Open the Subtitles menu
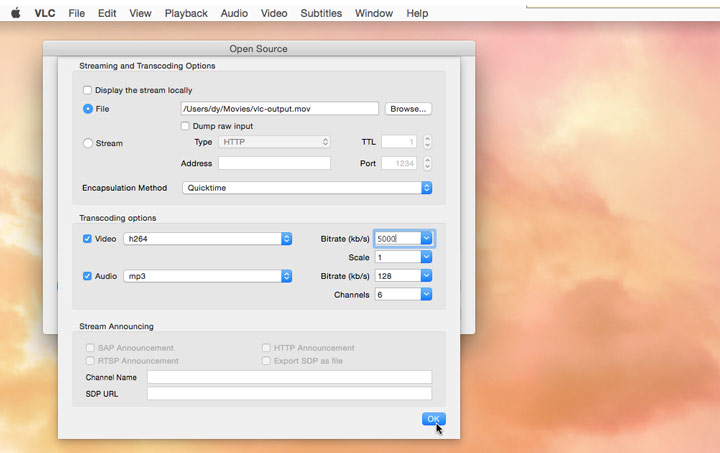 tap(321, 13)
